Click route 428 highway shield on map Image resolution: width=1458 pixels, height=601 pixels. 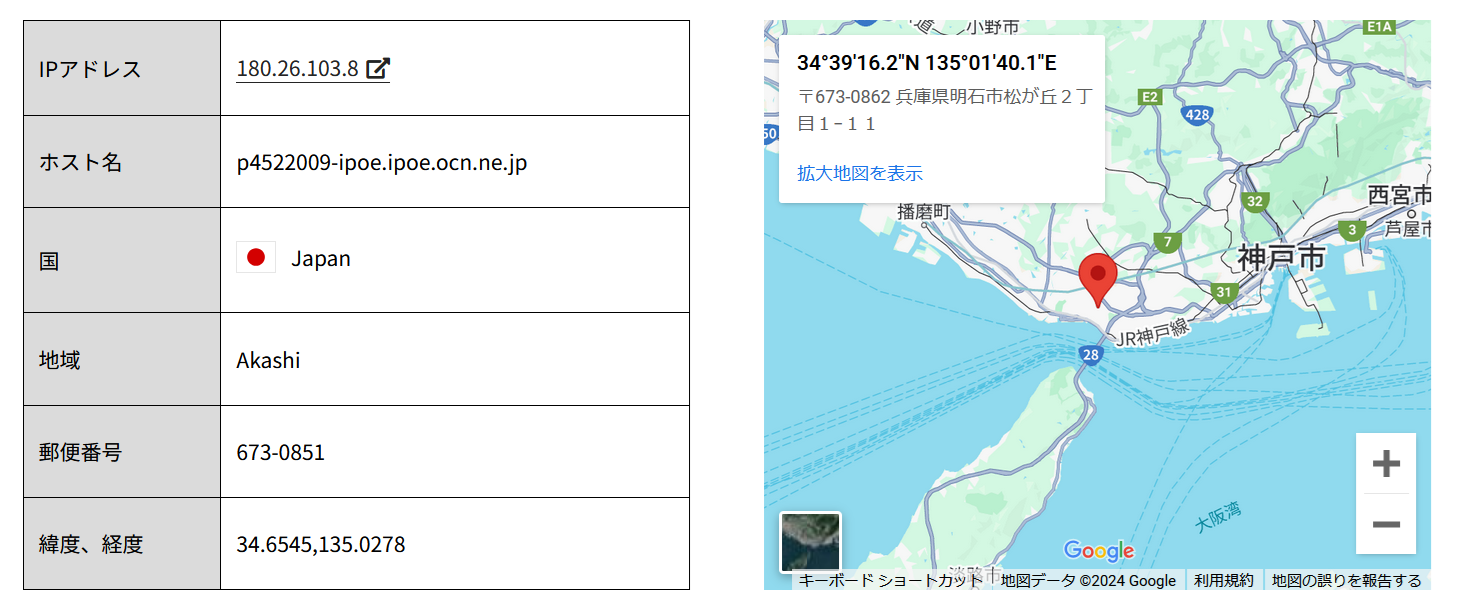tap(1197, 114)
